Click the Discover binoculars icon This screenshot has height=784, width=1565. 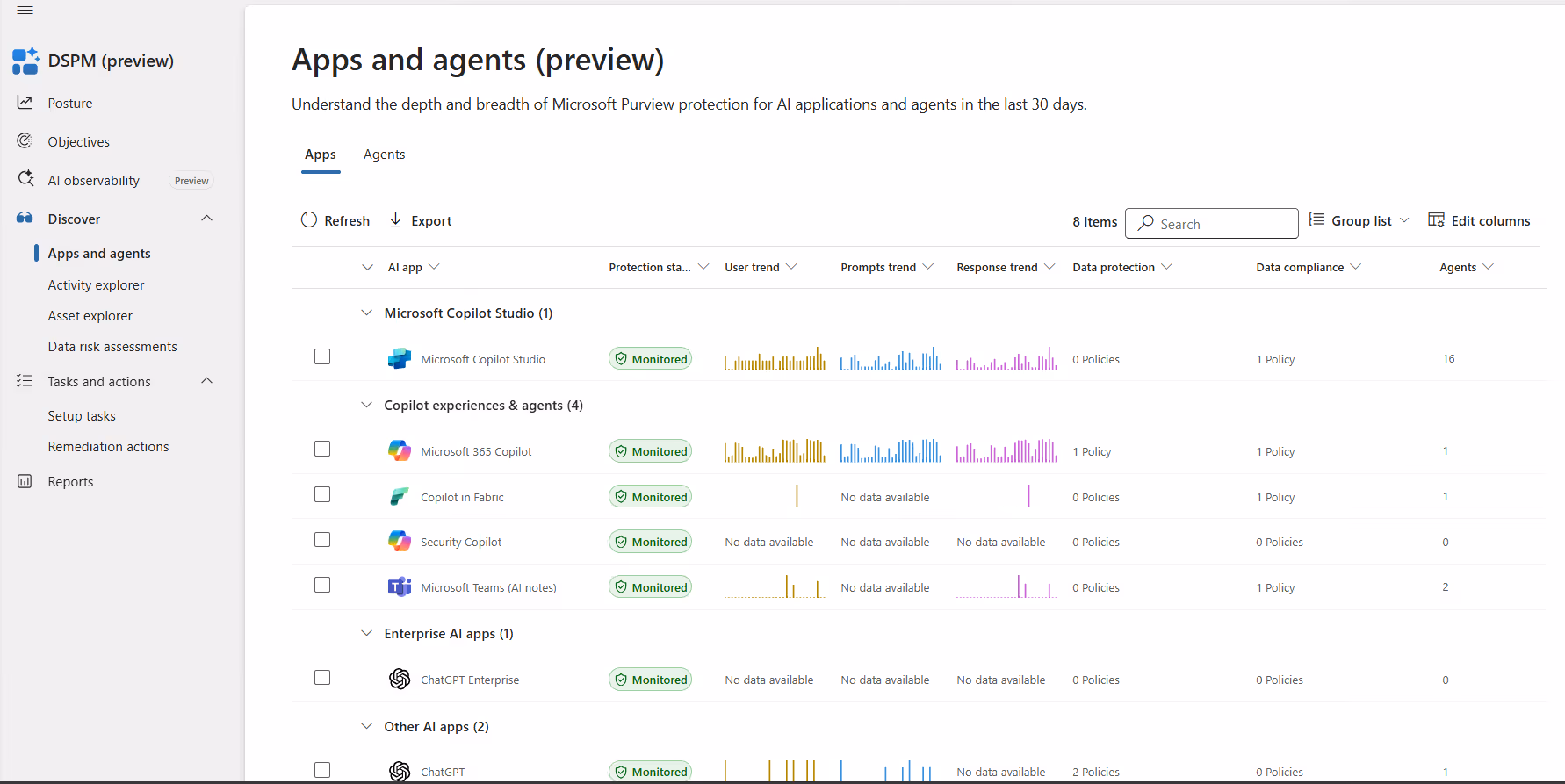tap(25, 219)
